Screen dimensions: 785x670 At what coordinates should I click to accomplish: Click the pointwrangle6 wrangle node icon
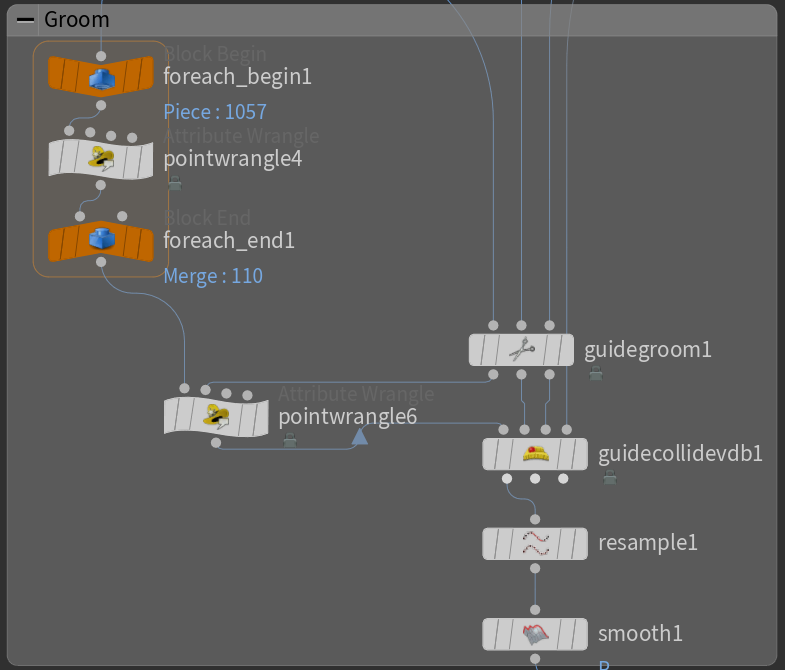pos(216,415)
